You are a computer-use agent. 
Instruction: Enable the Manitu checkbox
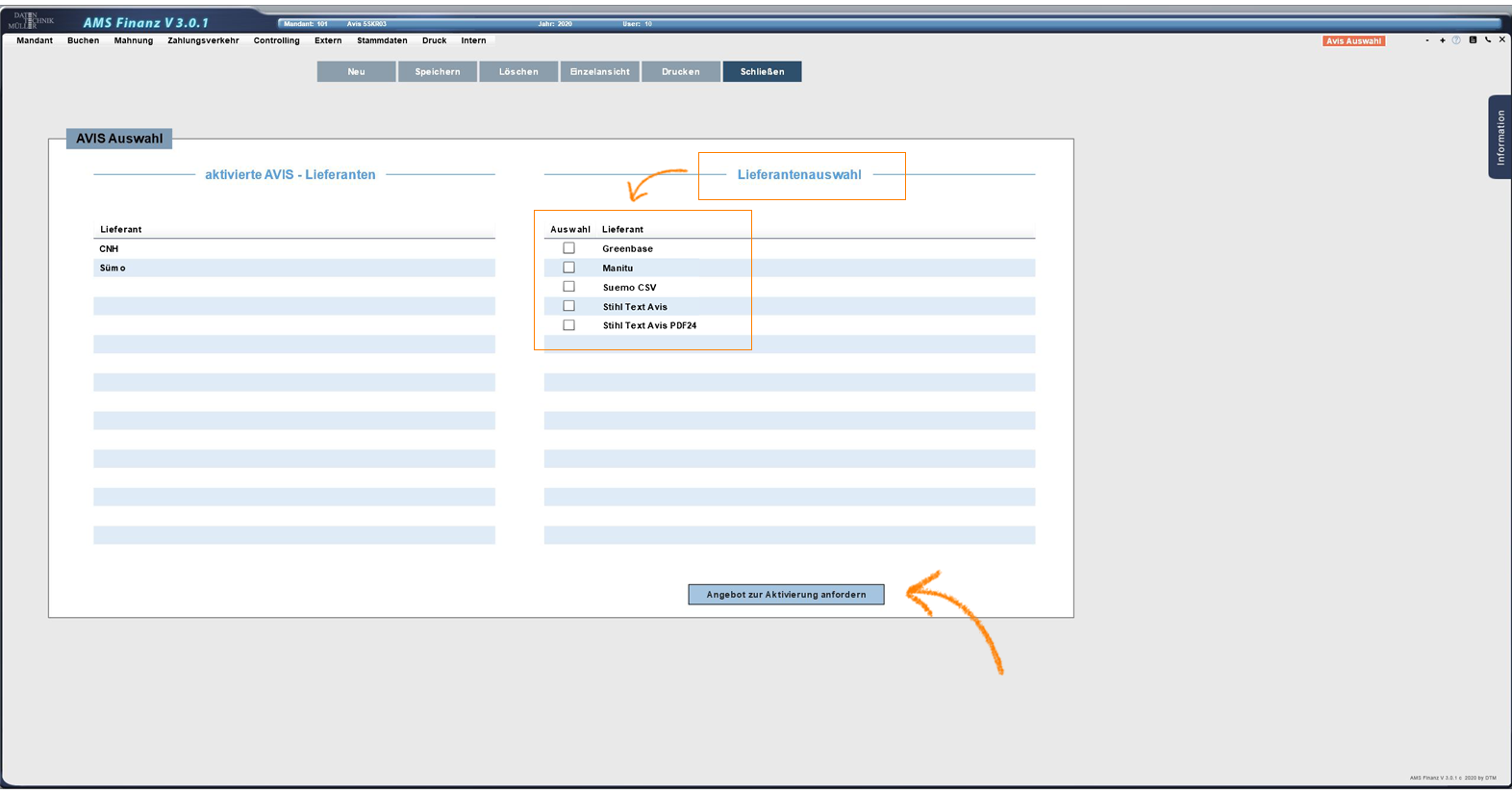coord(568,268)
